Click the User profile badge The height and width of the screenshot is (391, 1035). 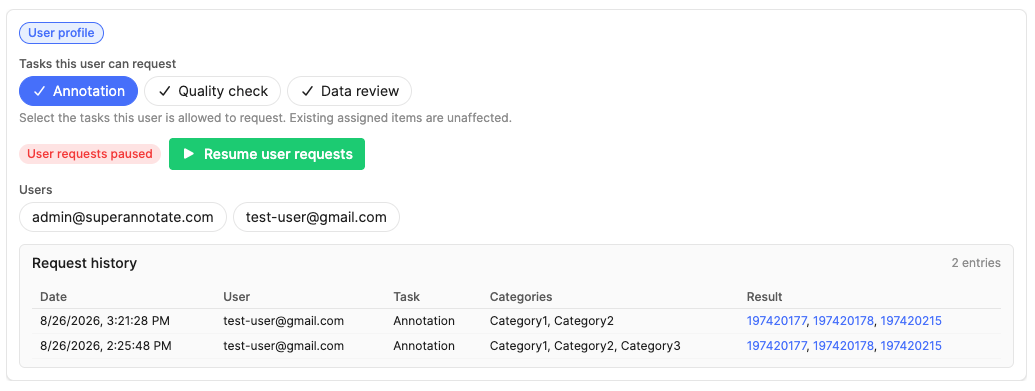coord(61,32)
